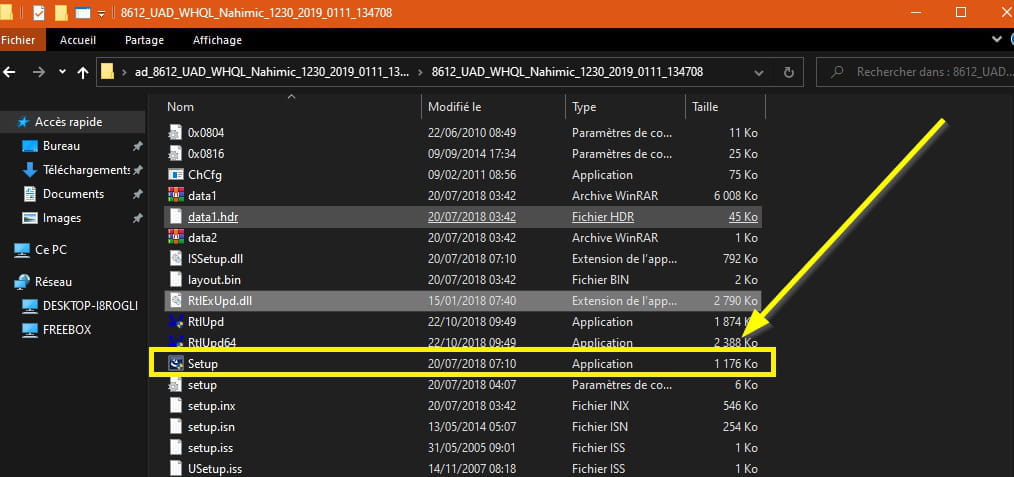Go forward with the right arrow button
This screenshot has height=477, width=1014.
click(x=39, y=72)
